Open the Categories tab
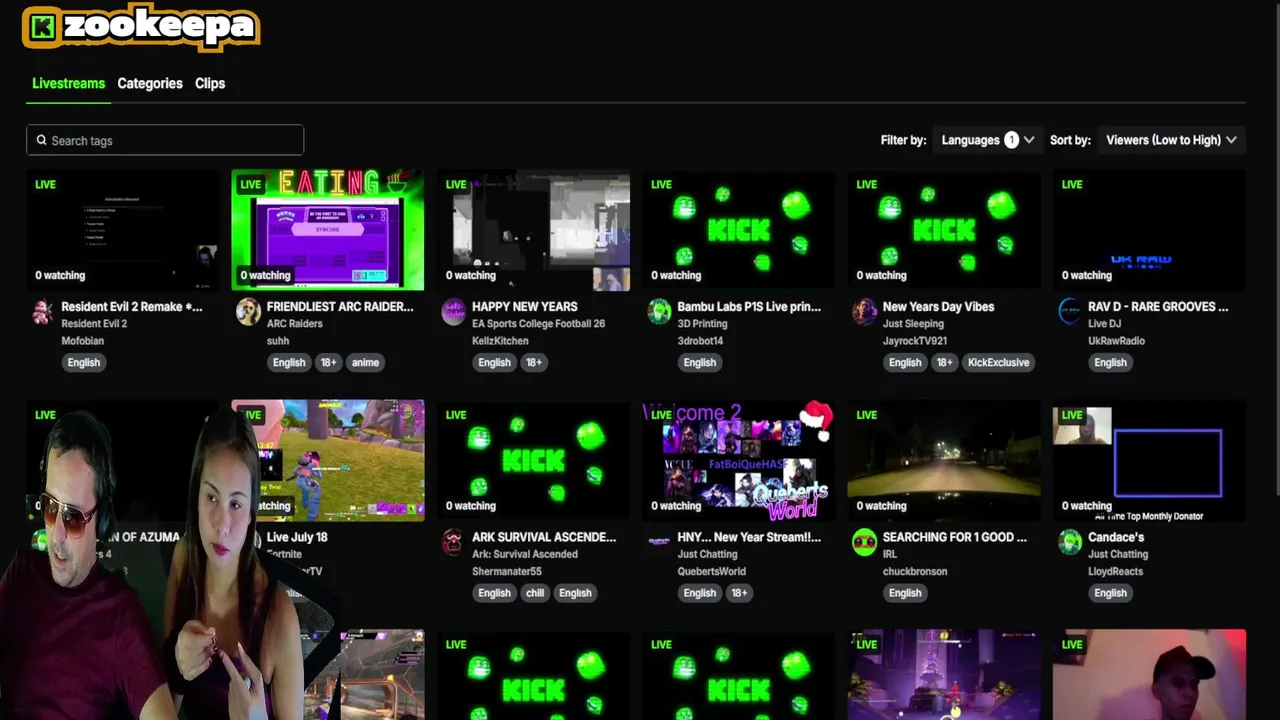This screenshot has width=1280, height=720. click(x=150, y=83)
